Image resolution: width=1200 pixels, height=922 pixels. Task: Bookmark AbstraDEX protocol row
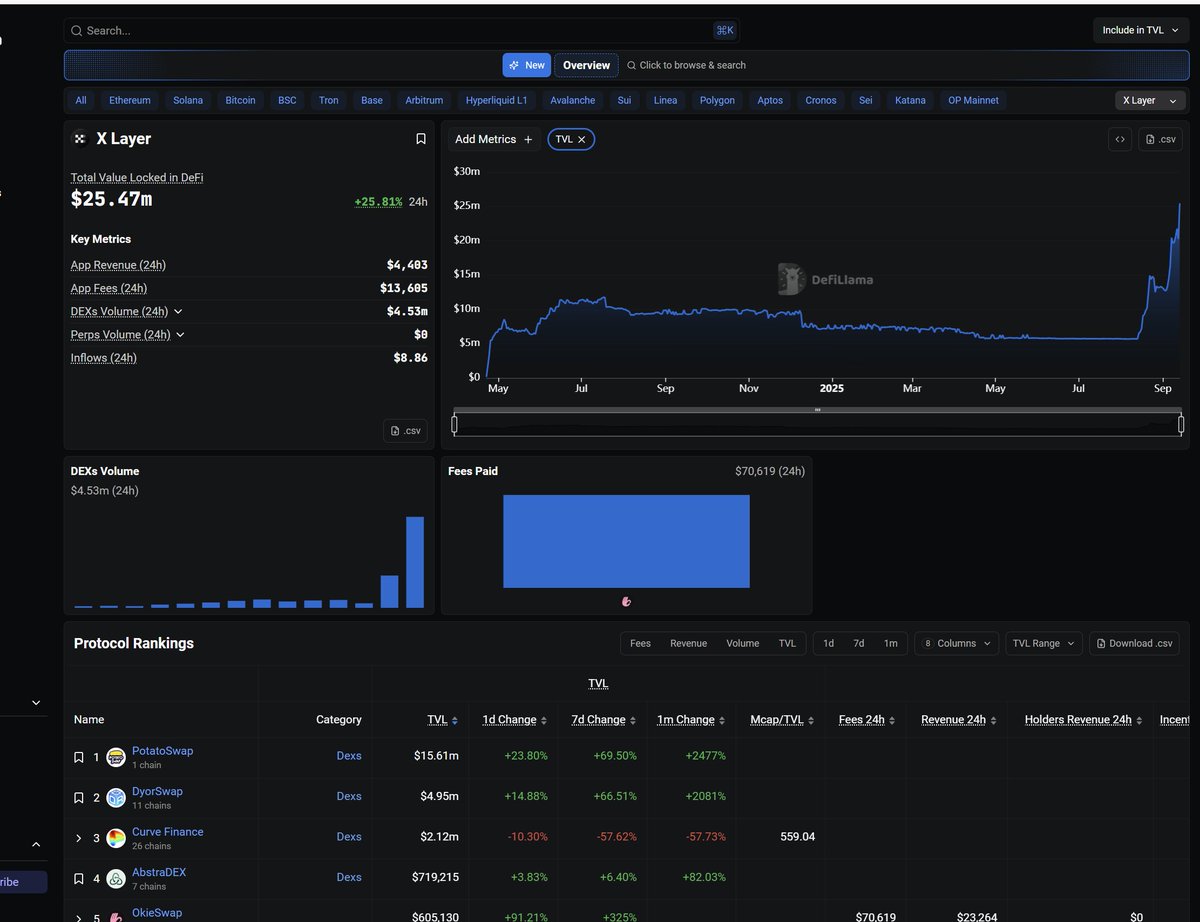point(79,878)
